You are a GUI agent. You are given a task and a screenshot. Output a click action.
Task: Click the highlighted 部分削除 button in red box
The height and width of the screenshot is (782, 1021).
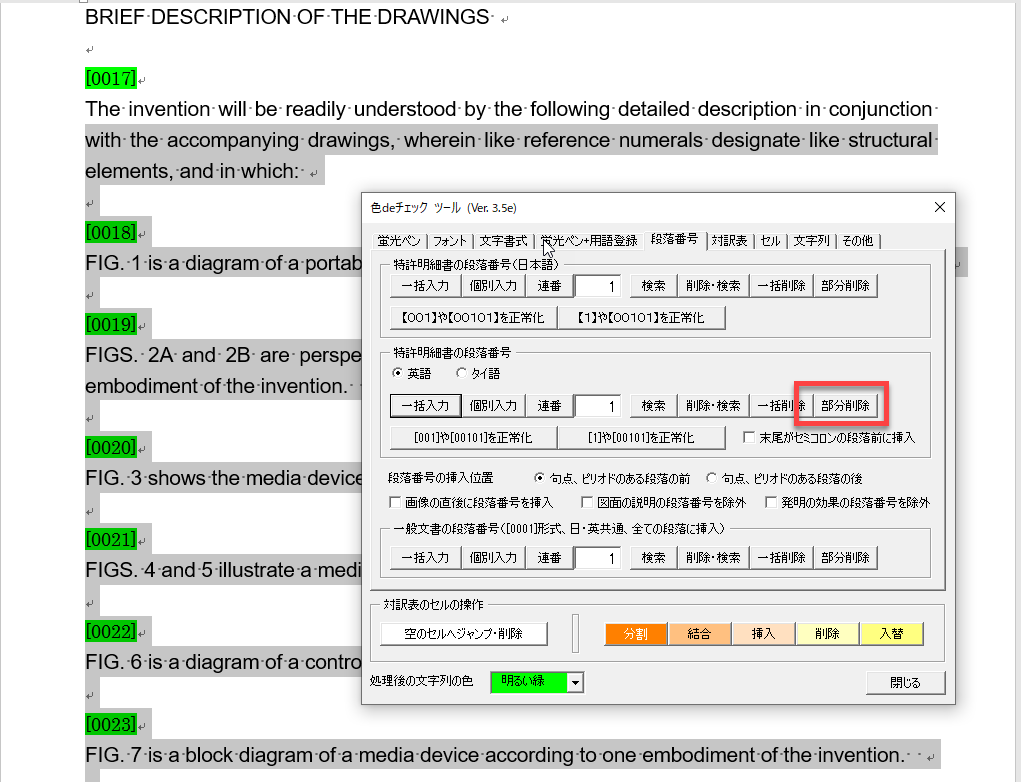[844, 406]
